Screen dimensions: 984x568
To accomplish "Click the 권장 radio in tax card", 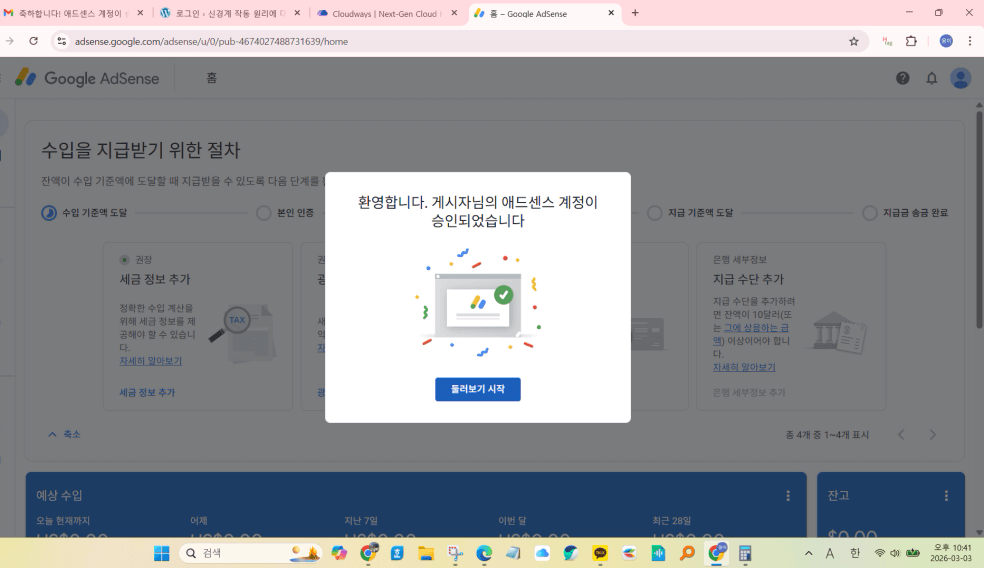I will click(x=124, y=260).
